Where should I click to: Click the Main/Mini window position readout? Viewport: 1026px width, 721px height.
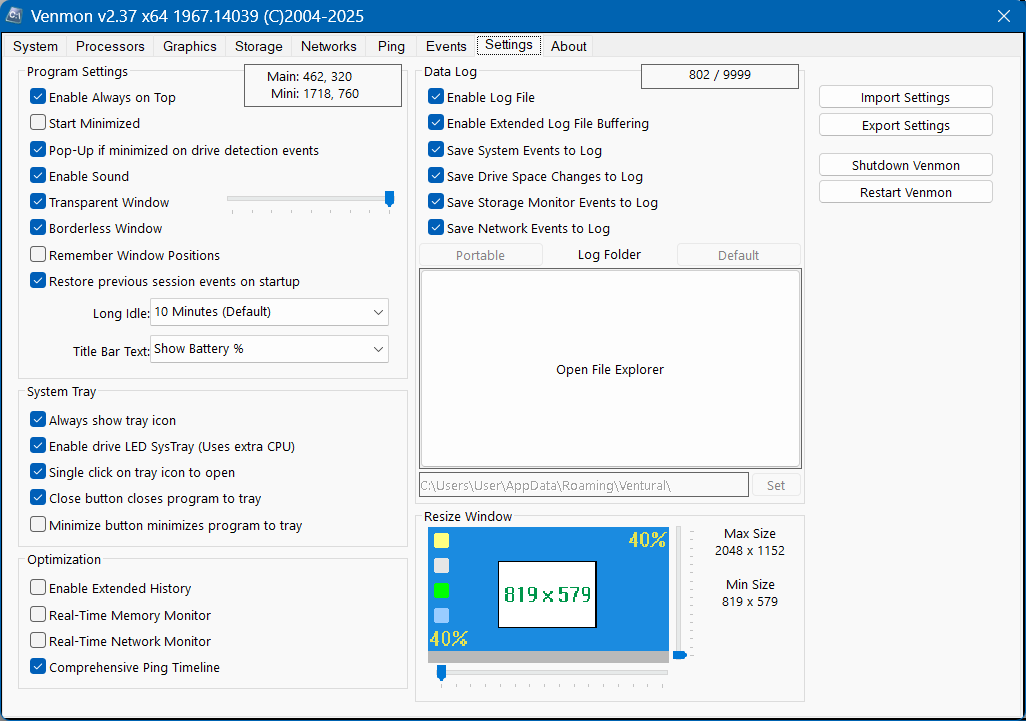tap(323, 85)
